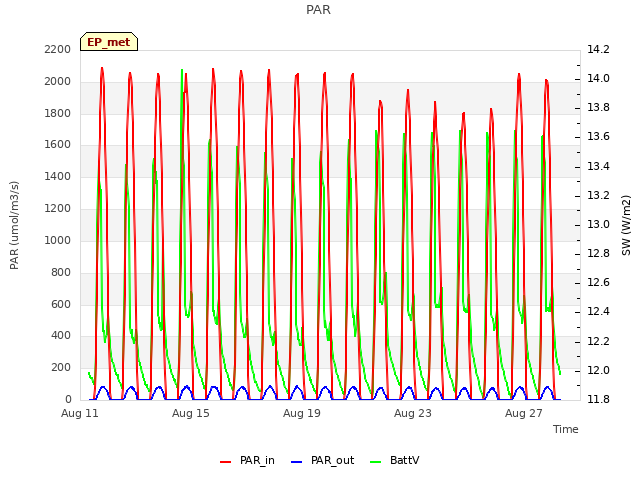This screenshot has height=480, width=640.
Task: Click the 12.0 right axis tick
Action: [x=598, y=370]
